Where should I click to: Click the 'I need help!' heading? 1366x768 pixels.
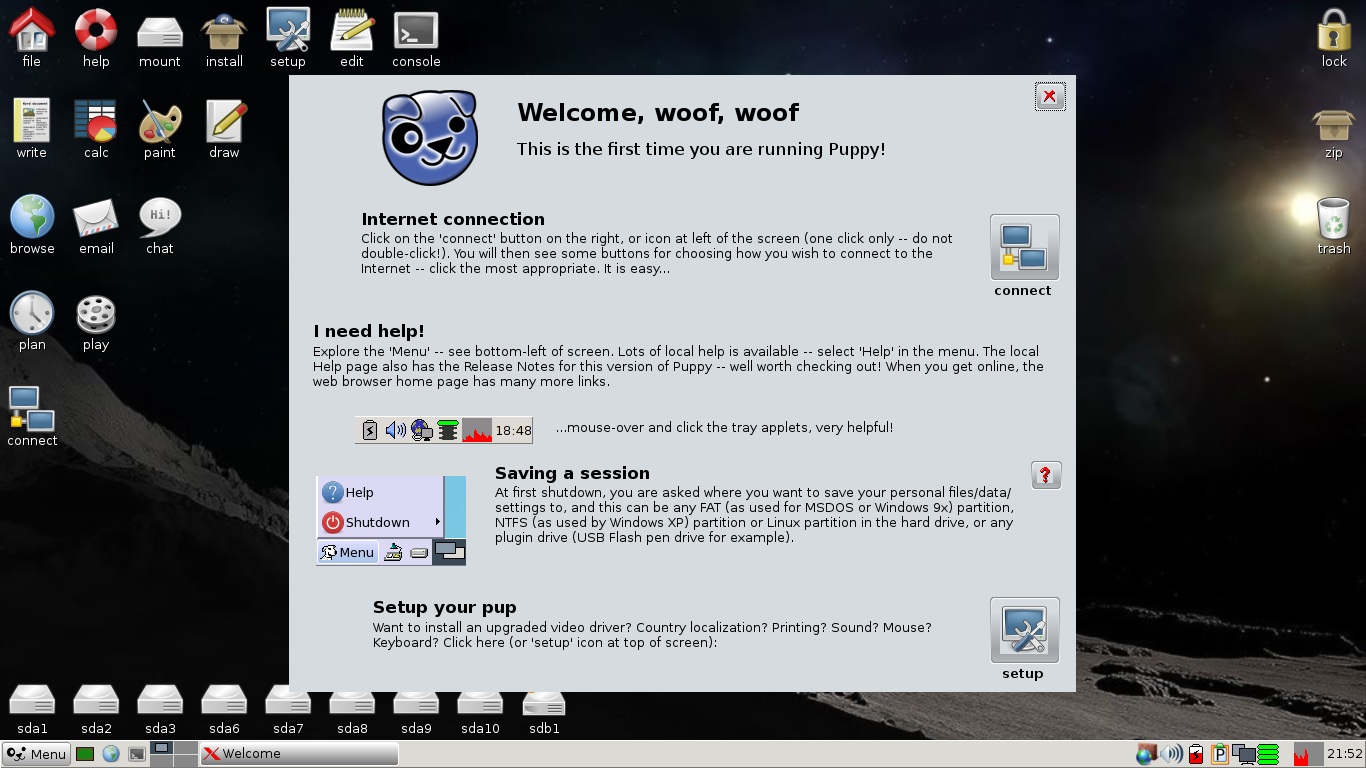coord(369,331)
